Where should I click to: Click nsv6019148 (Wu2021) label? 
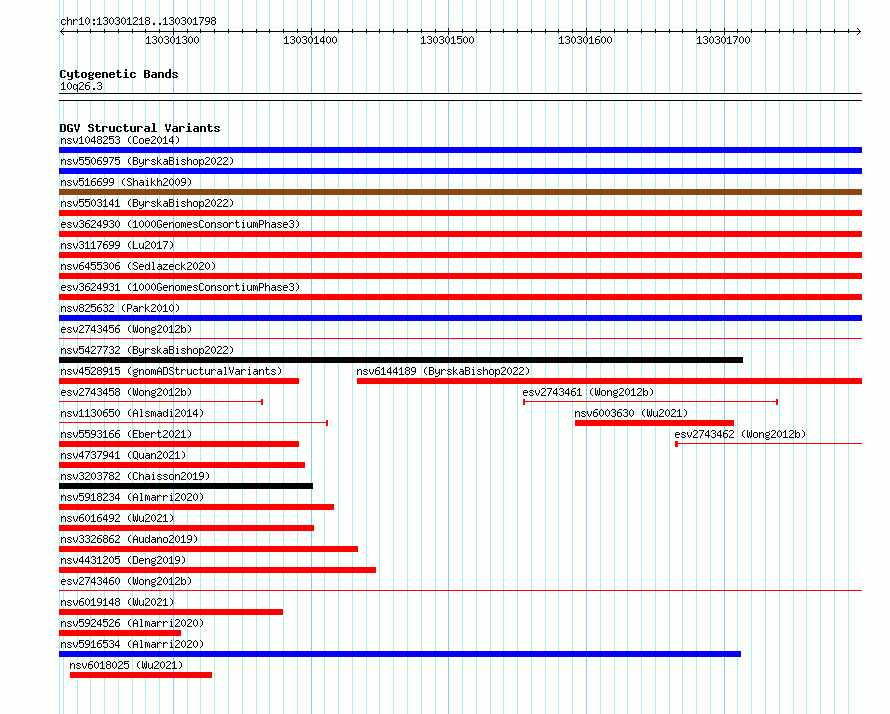[117, 602]
